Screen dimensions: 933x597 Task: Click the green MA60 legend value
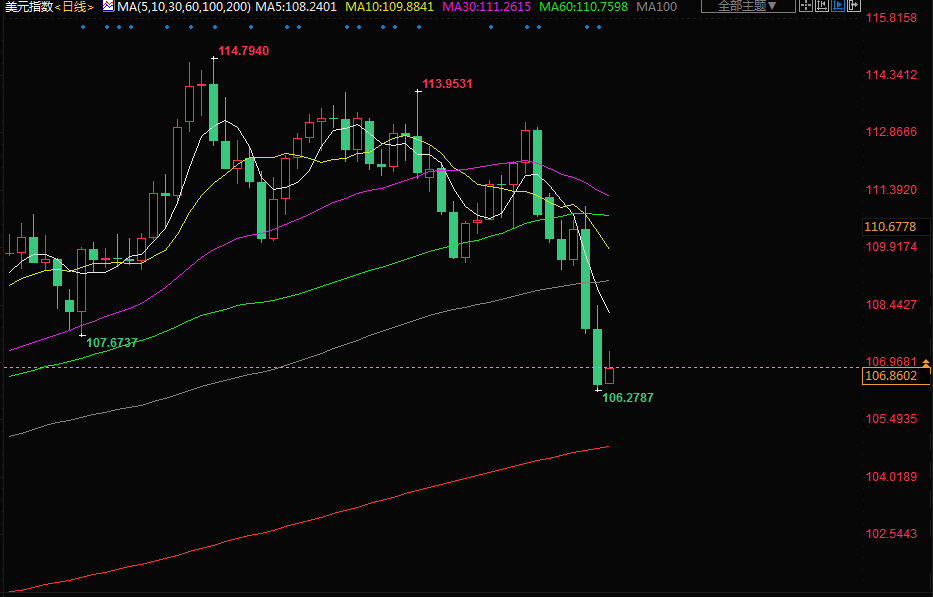point(586,7)
